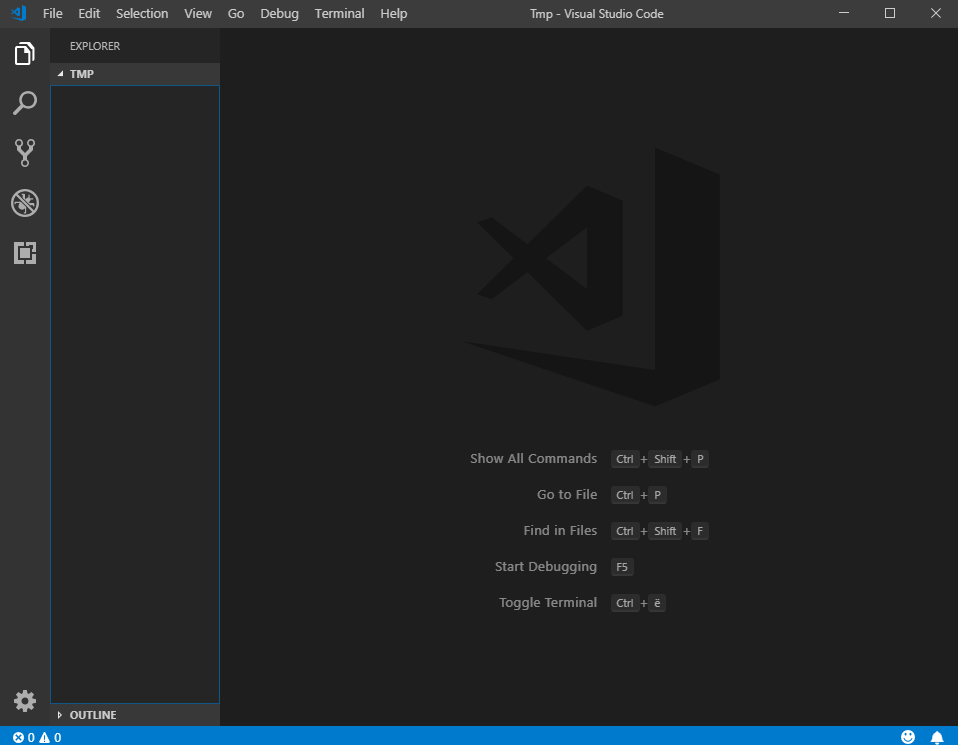Click the warnings count in status bar
958x745 pixels.
pos(51,737)
